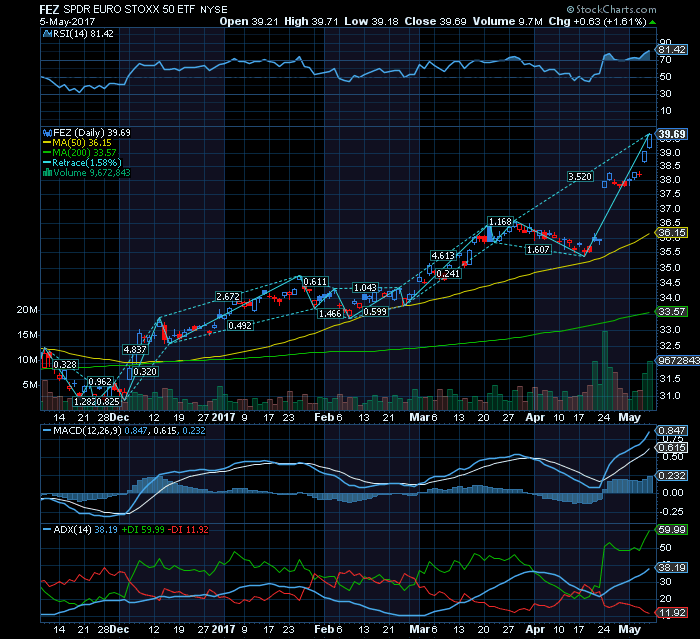This screenshot has width=700, height=639.
Task: Click the 0.320 retrace label
Action: tap(146, 372)
